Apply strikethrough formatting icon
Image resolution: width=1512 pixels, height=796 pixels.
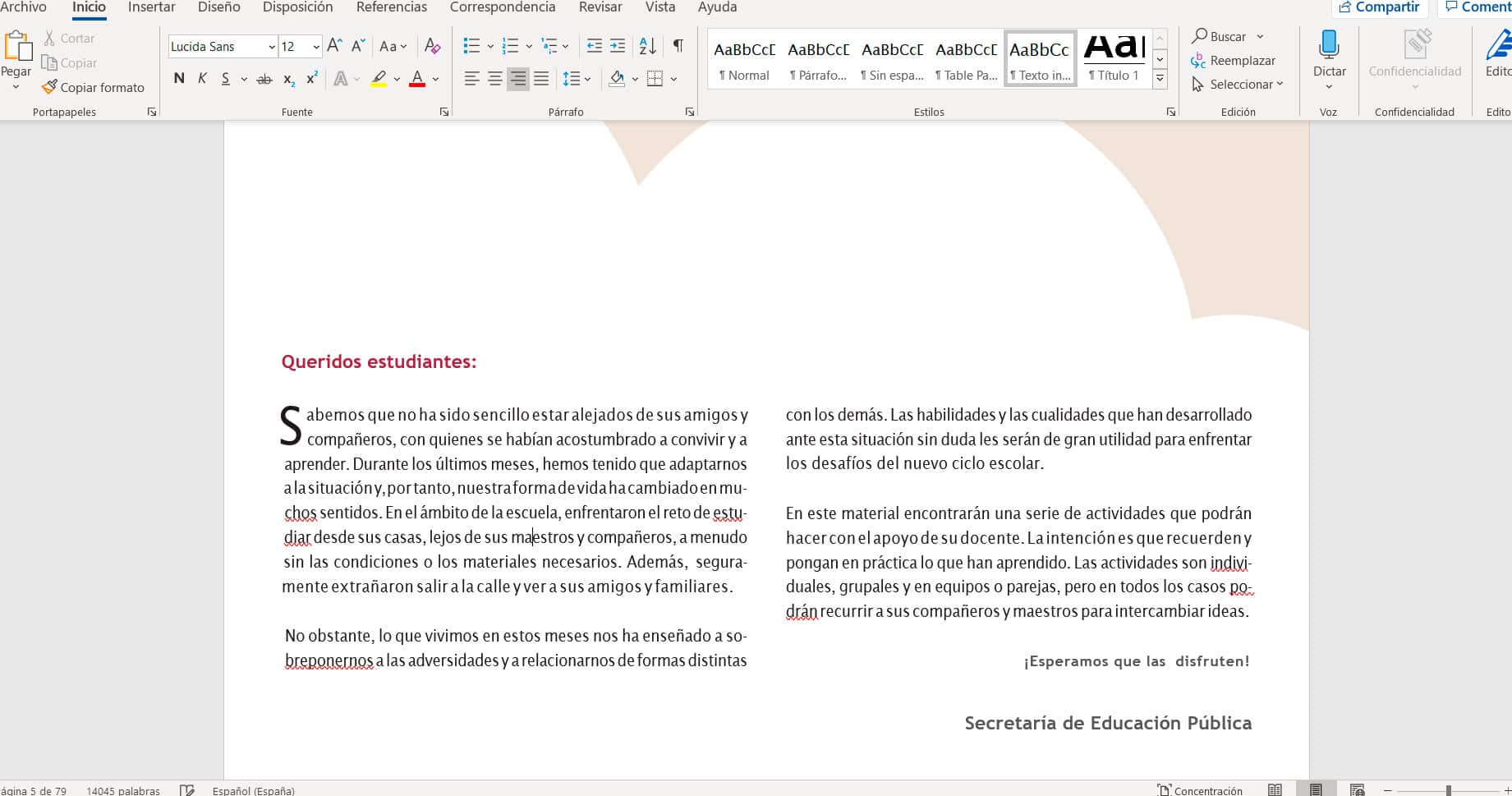coord(264,80)
